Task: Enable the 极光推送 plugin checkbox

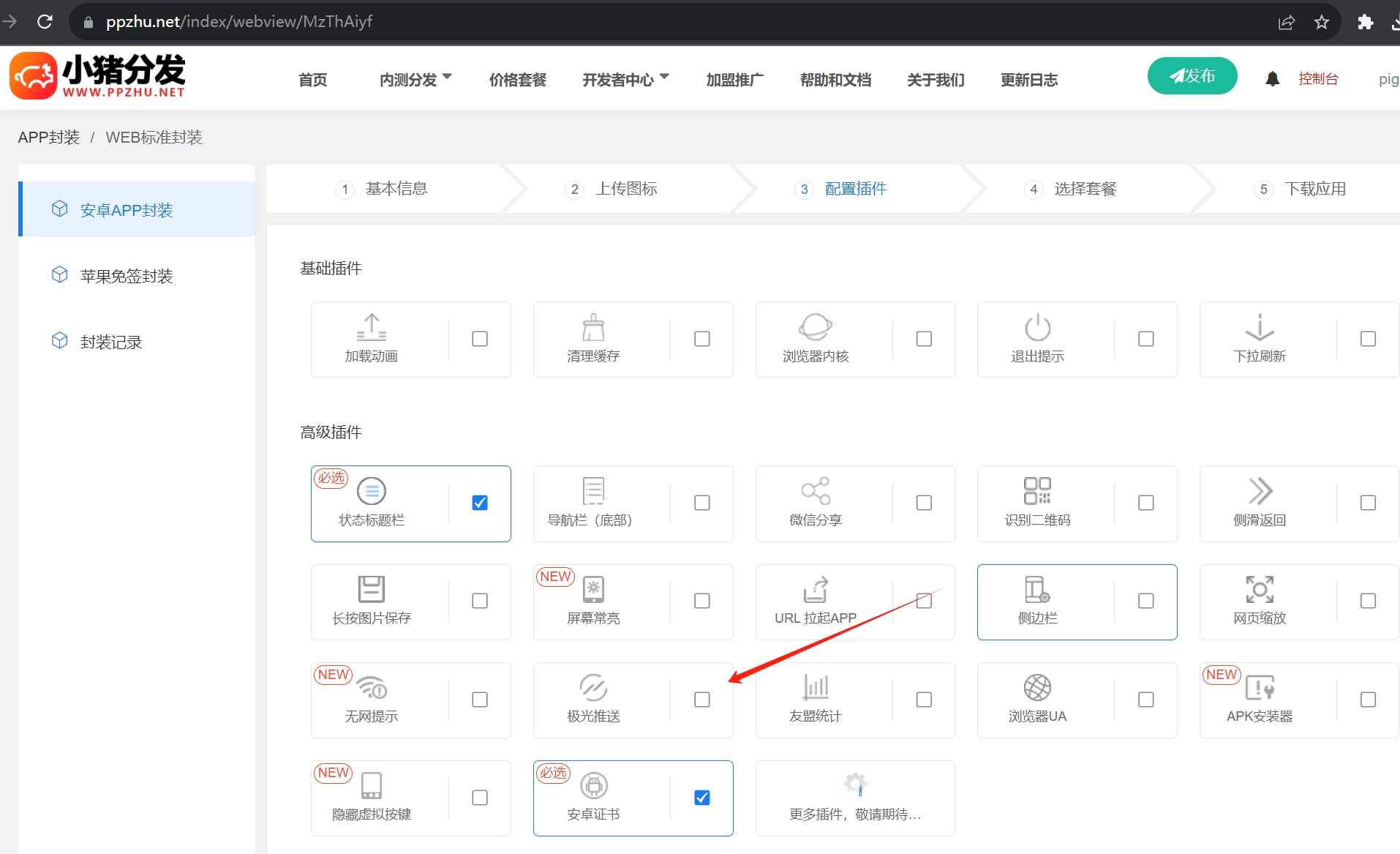Action: (x=701, y=700)
